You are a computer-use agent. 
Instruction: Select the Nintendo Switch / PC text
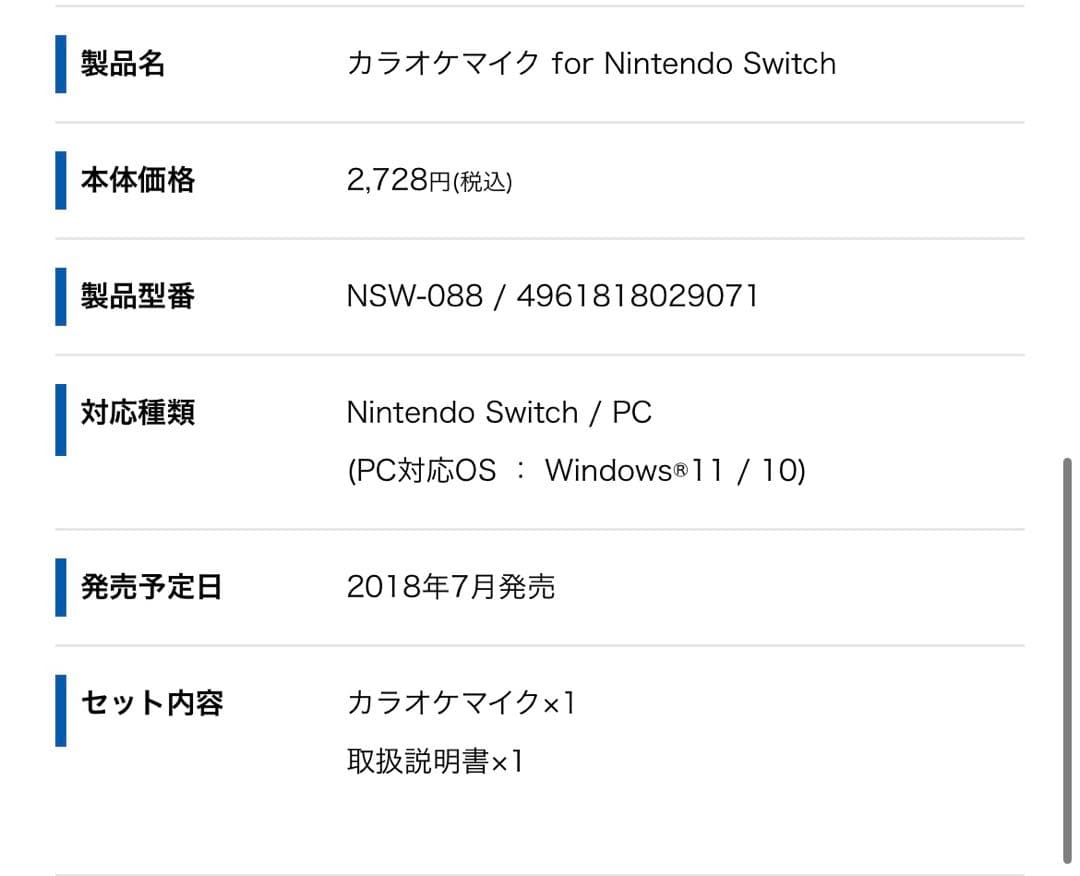(x=499, y=413)
